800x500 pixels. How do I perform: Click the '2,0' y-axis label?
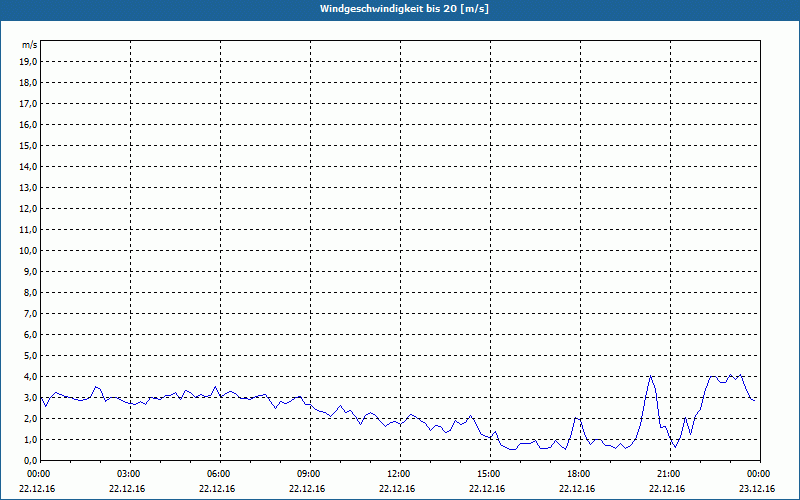click(x=30, y=419)
